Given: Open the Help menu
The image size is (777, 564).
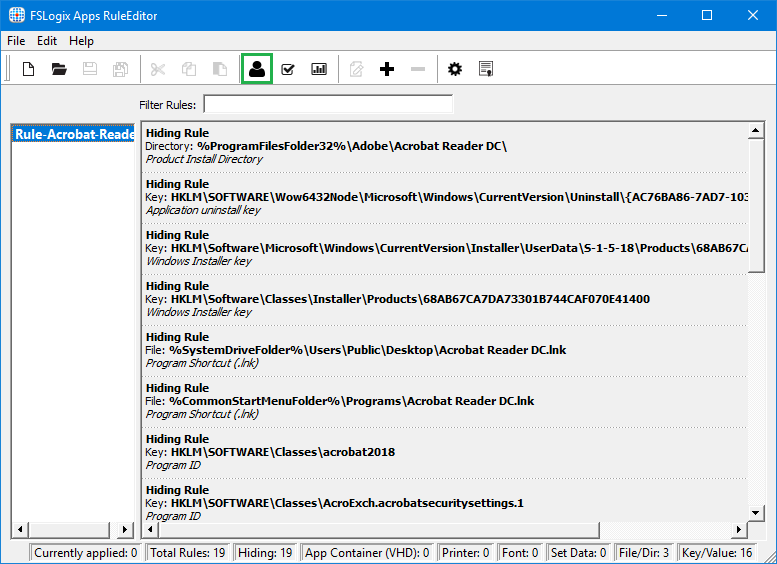Looking at the screenshot, I should tap(81, 41).
